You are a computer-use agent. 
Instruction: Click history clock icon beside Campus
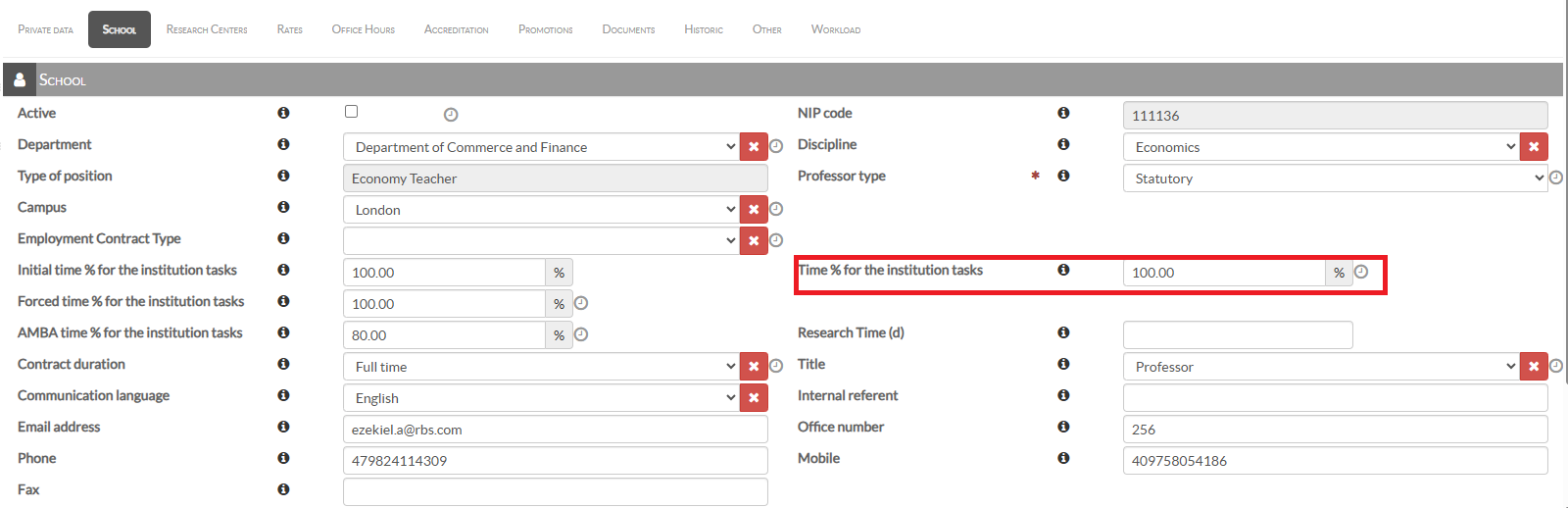(776, 209)
